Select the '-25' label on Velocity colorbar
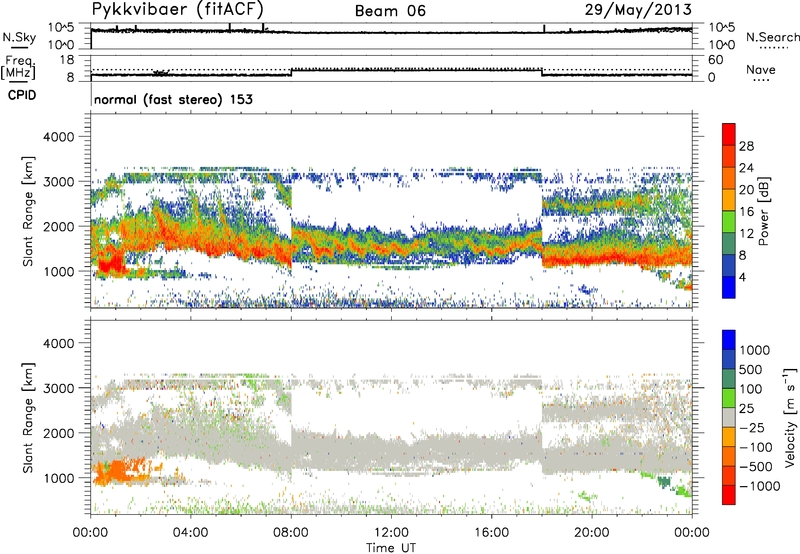The height and width of the screenshot is (554, 800). 752,427
